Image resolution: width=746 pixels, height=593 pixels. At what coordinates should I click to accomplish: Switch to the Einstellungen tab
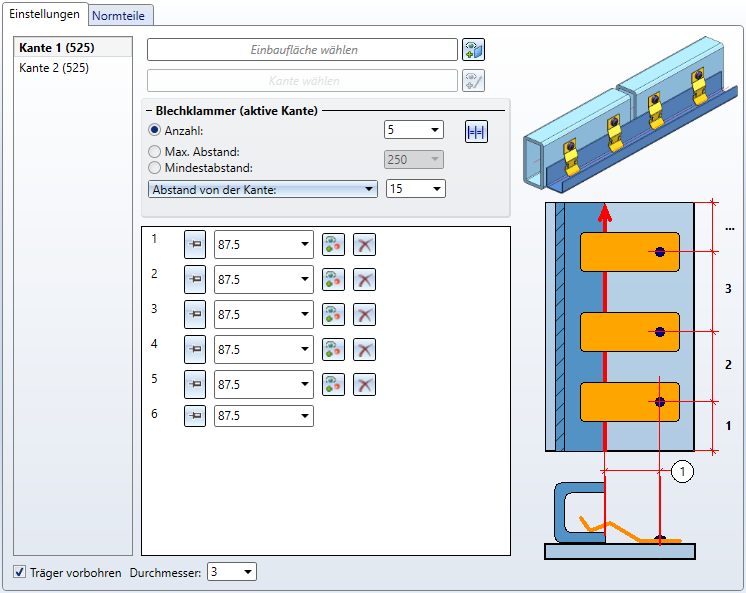click(x=44, y=15)
